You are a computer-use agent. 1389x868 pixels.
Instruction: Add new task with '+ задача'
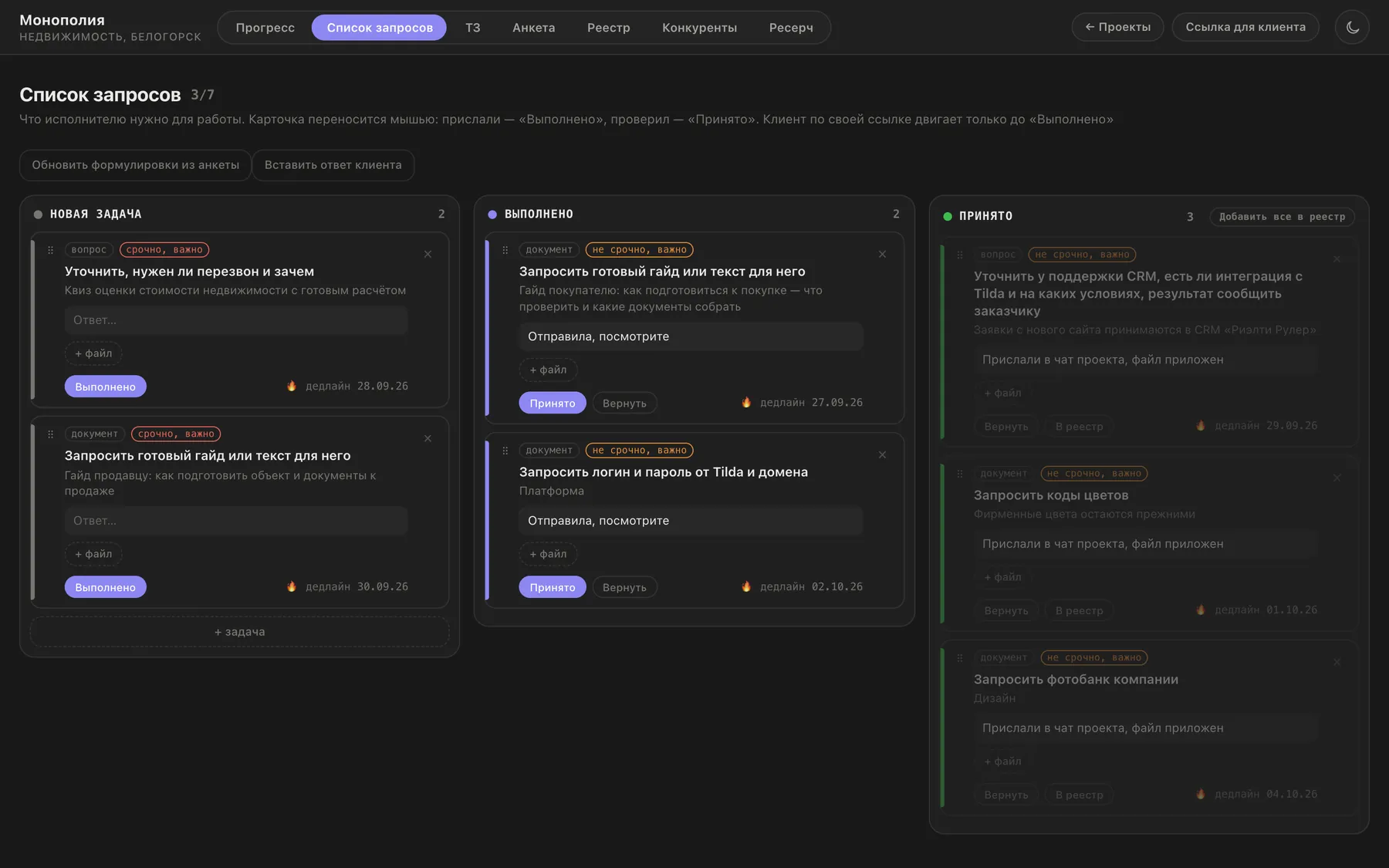coord(239,632)
